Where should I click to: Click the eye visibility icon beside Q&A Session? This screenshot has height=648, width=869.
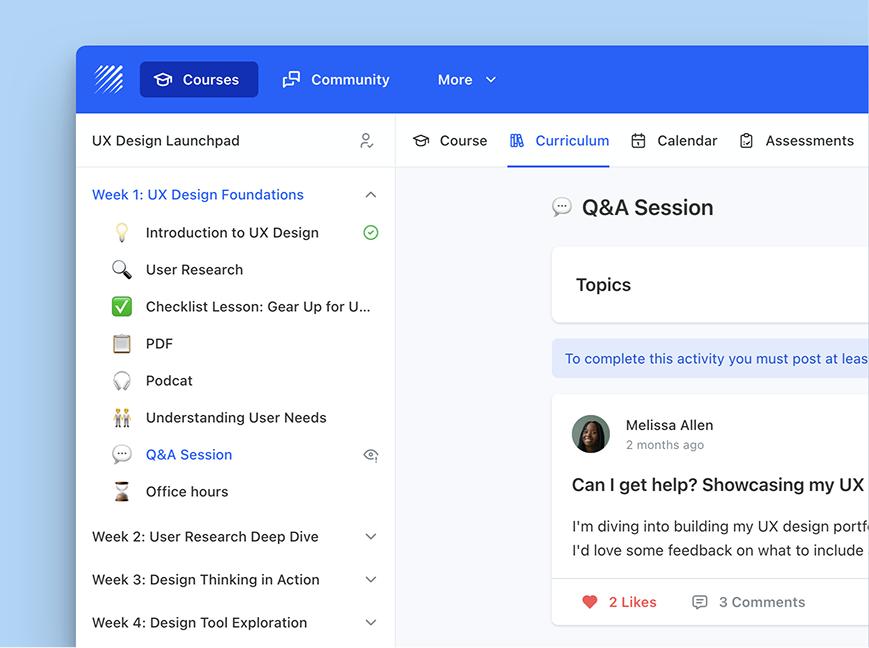pyautogui.click(x=370, y=455)
